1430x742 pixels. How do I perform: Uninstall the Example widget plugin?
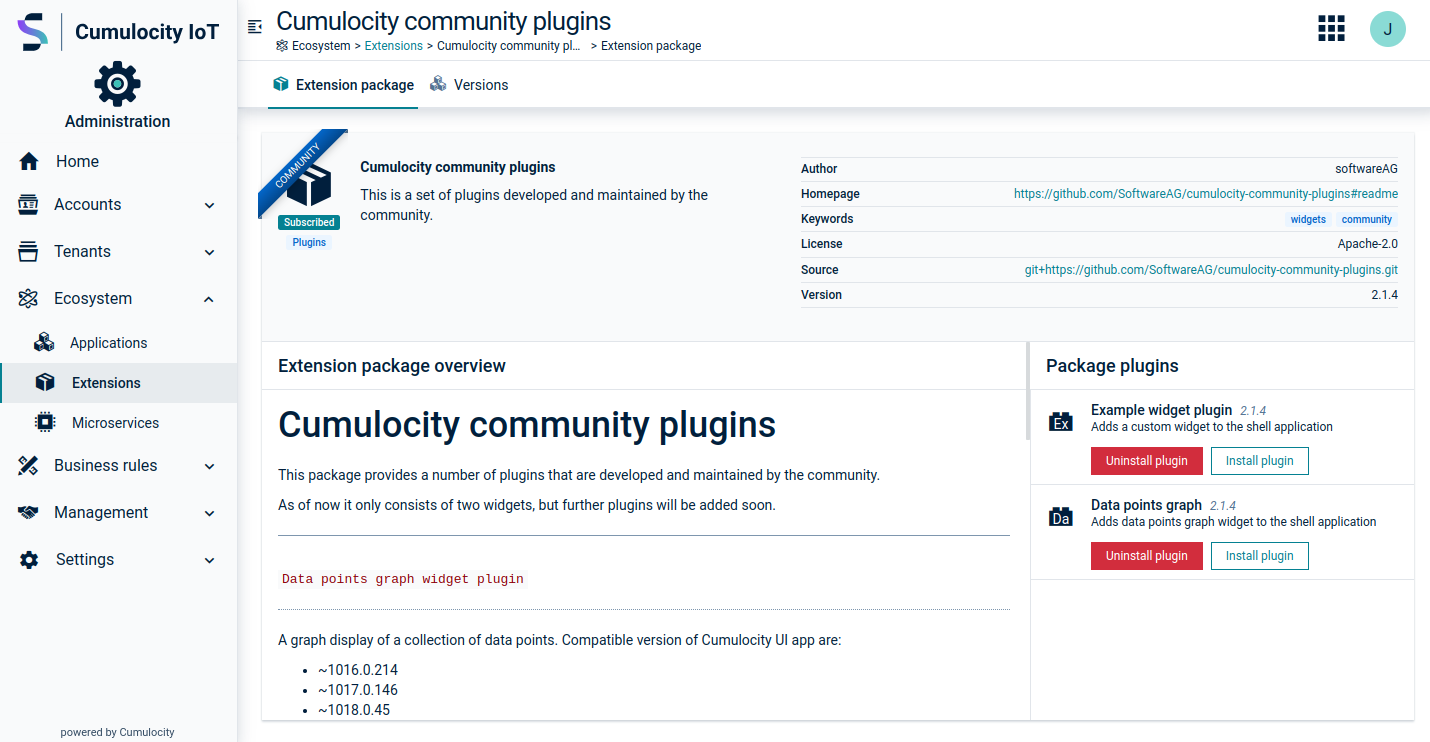coord(1147,461)
